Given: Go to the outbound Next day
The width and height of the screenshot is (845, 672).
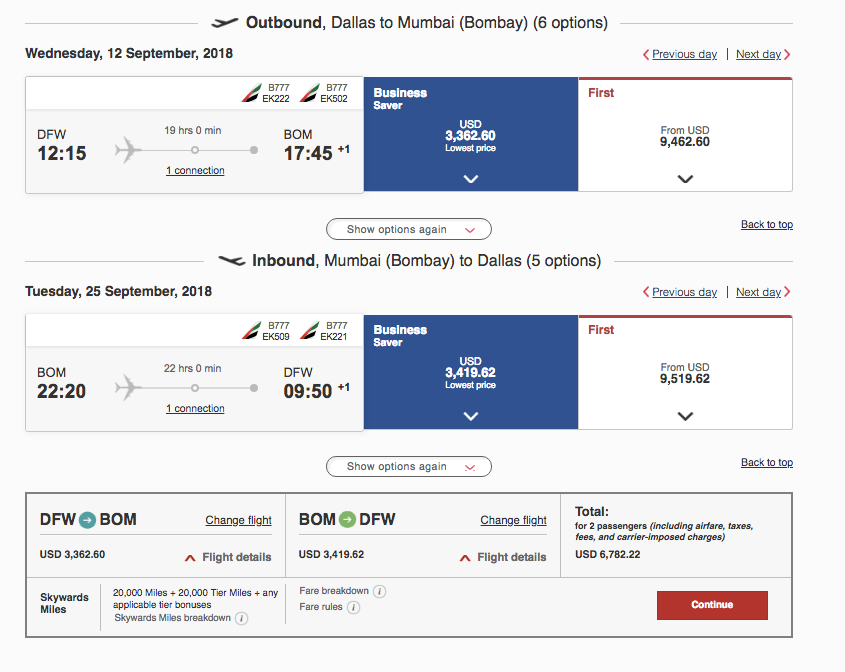Looking at the screenshot, I should point(762,54).
